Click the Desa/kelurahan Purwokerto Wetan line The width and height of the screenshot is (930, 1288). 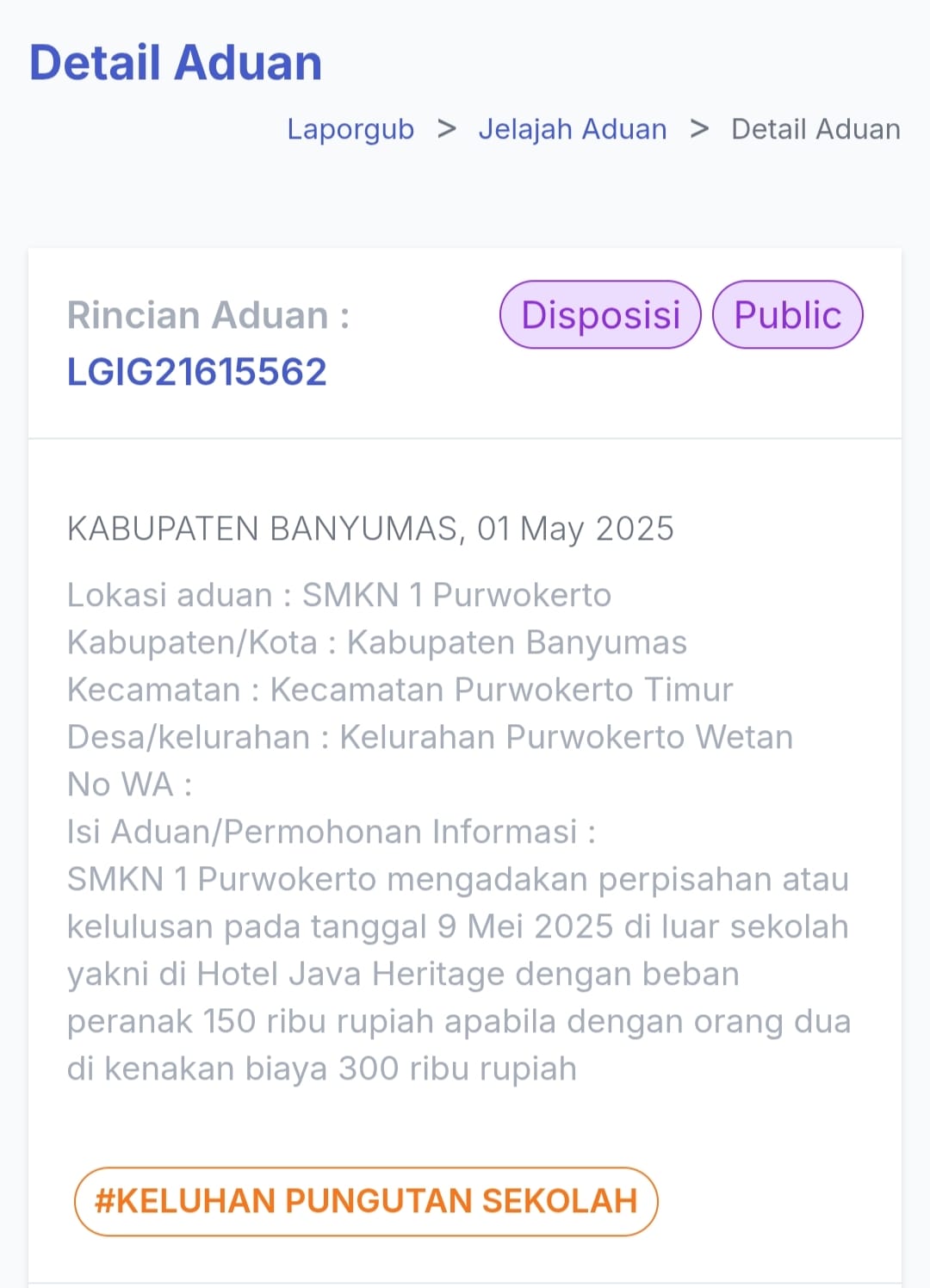click(x=430, y=737)
